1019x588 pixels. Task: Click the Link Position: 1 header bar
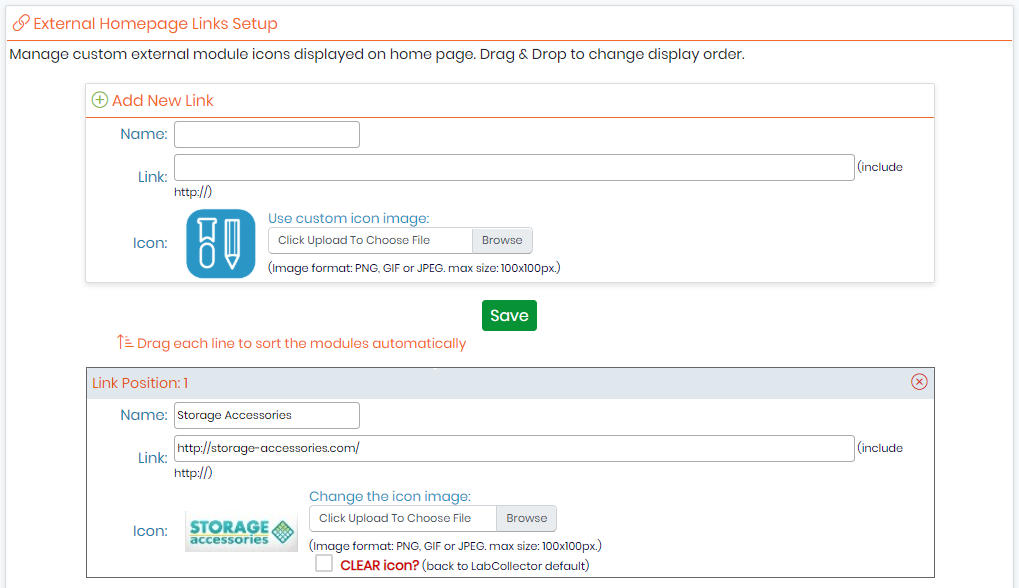510,383
